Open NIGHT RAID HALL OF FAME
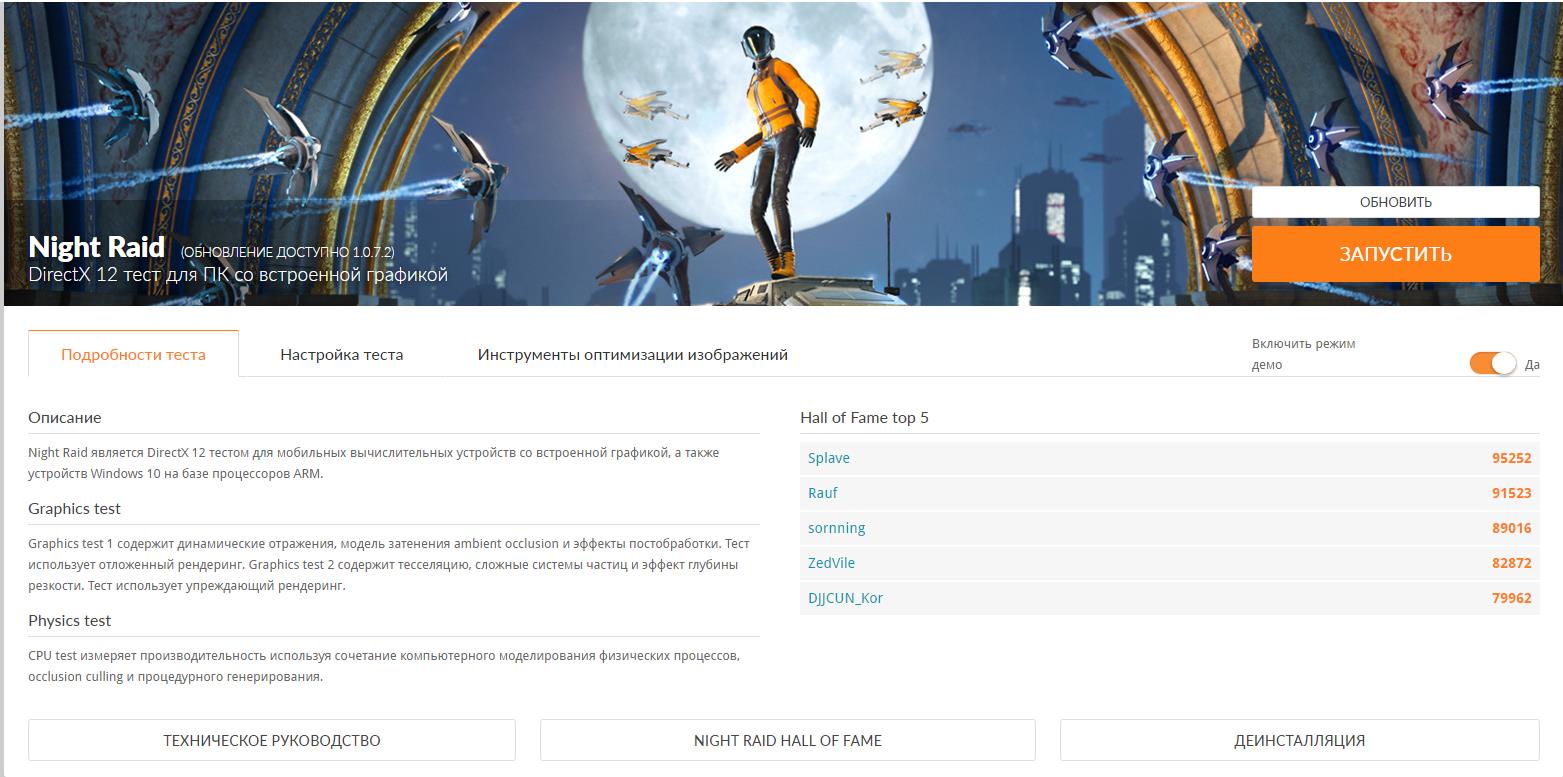The height and width of the screenshot is (777, 1563). (x=788, y=740)
